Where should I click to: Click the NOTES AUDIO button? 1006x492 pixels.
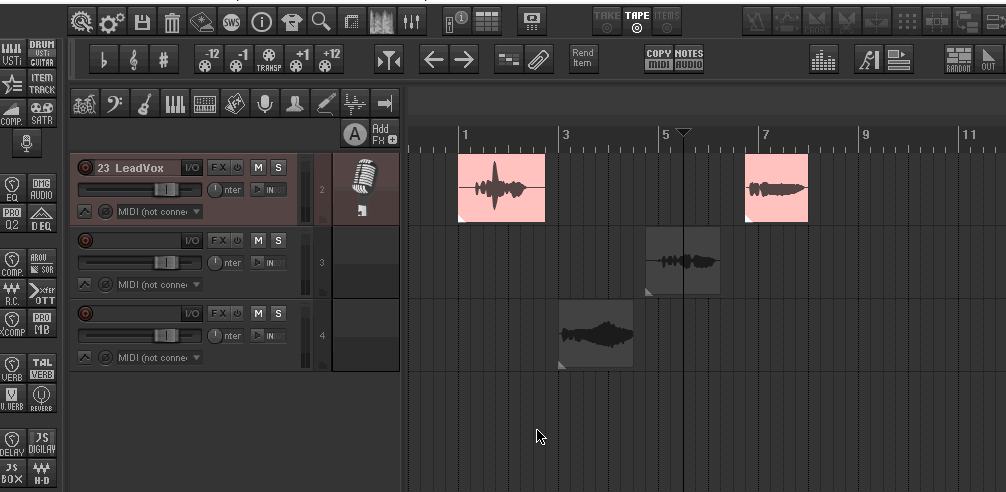pos(689,59)
